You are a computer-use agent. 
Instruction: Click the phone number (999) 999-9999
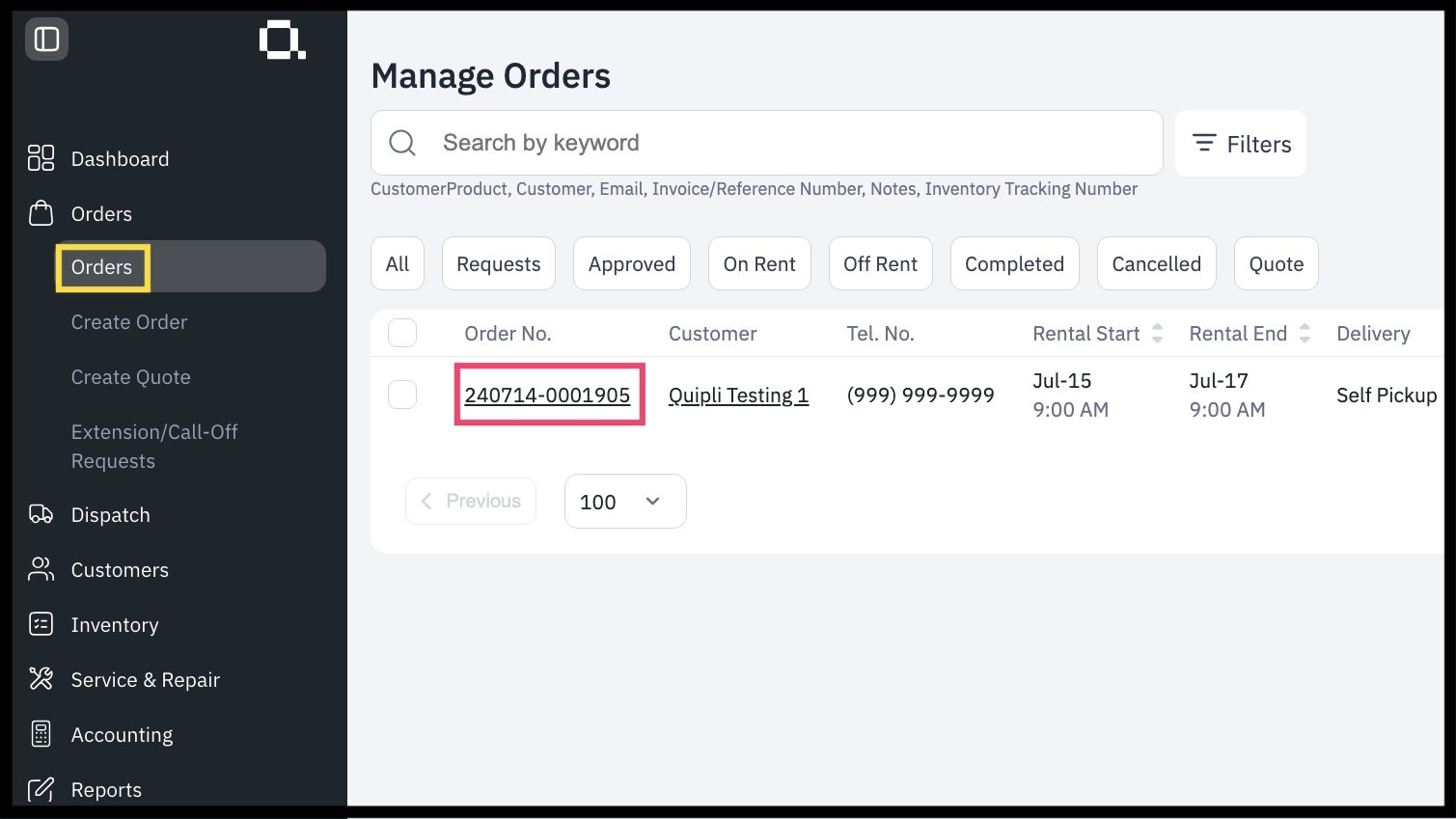coord(920,395)
